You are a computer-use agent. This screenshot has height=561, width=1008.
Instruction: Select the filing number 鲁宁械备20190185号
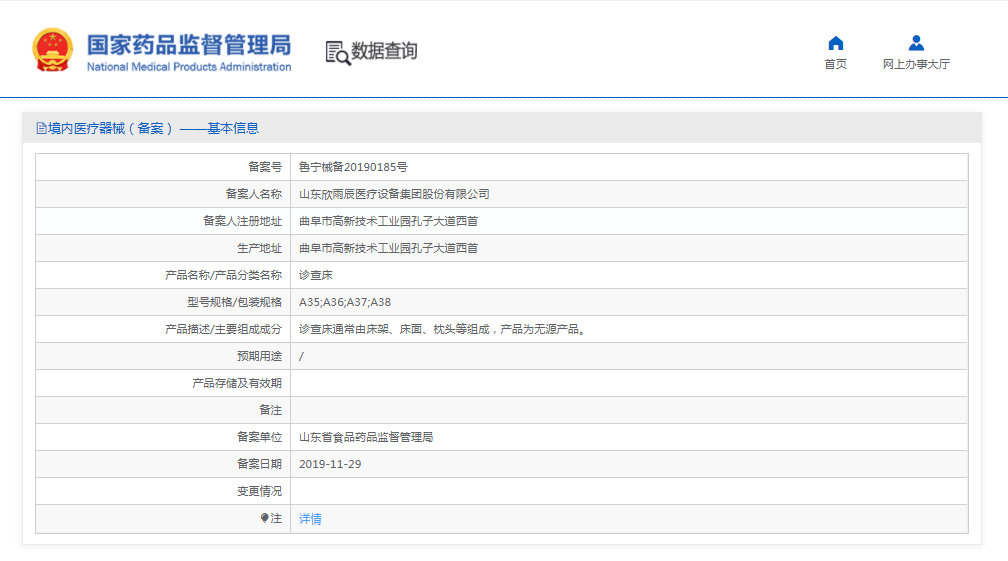pyautogui.click(x=353, y=167)
